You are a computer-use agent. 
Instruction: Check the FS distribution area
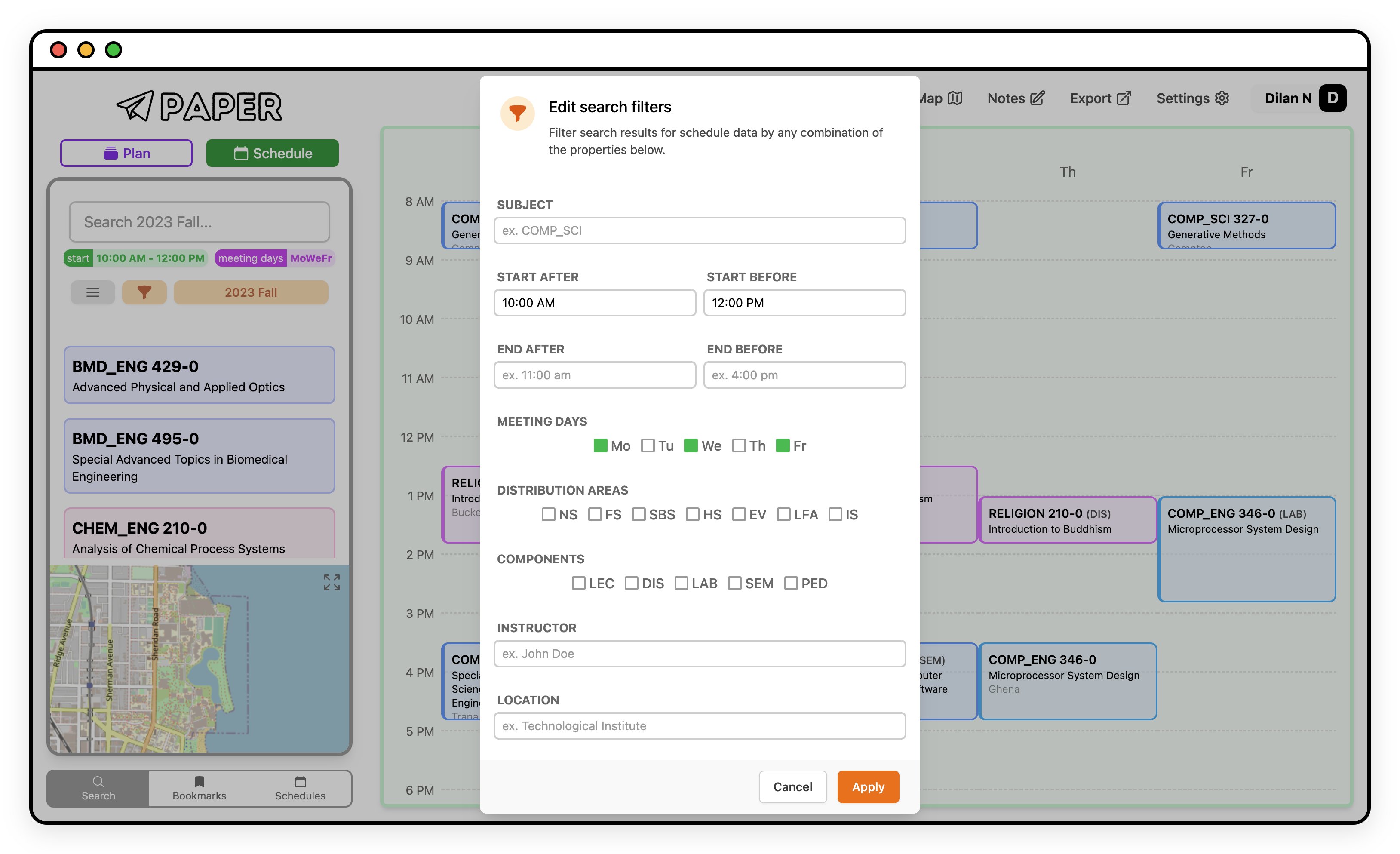tap(595, 514)
